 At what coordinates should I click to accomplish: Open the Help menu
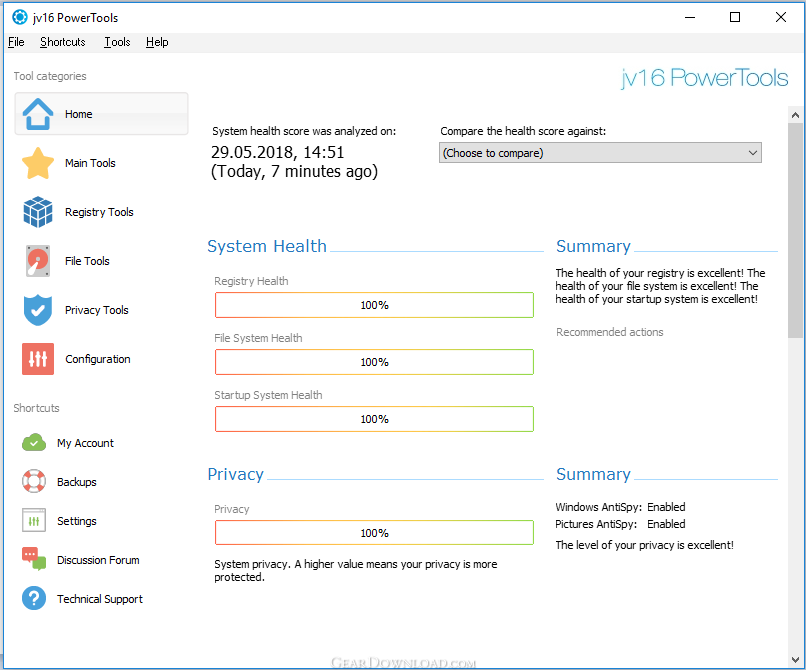click(157, 42)
